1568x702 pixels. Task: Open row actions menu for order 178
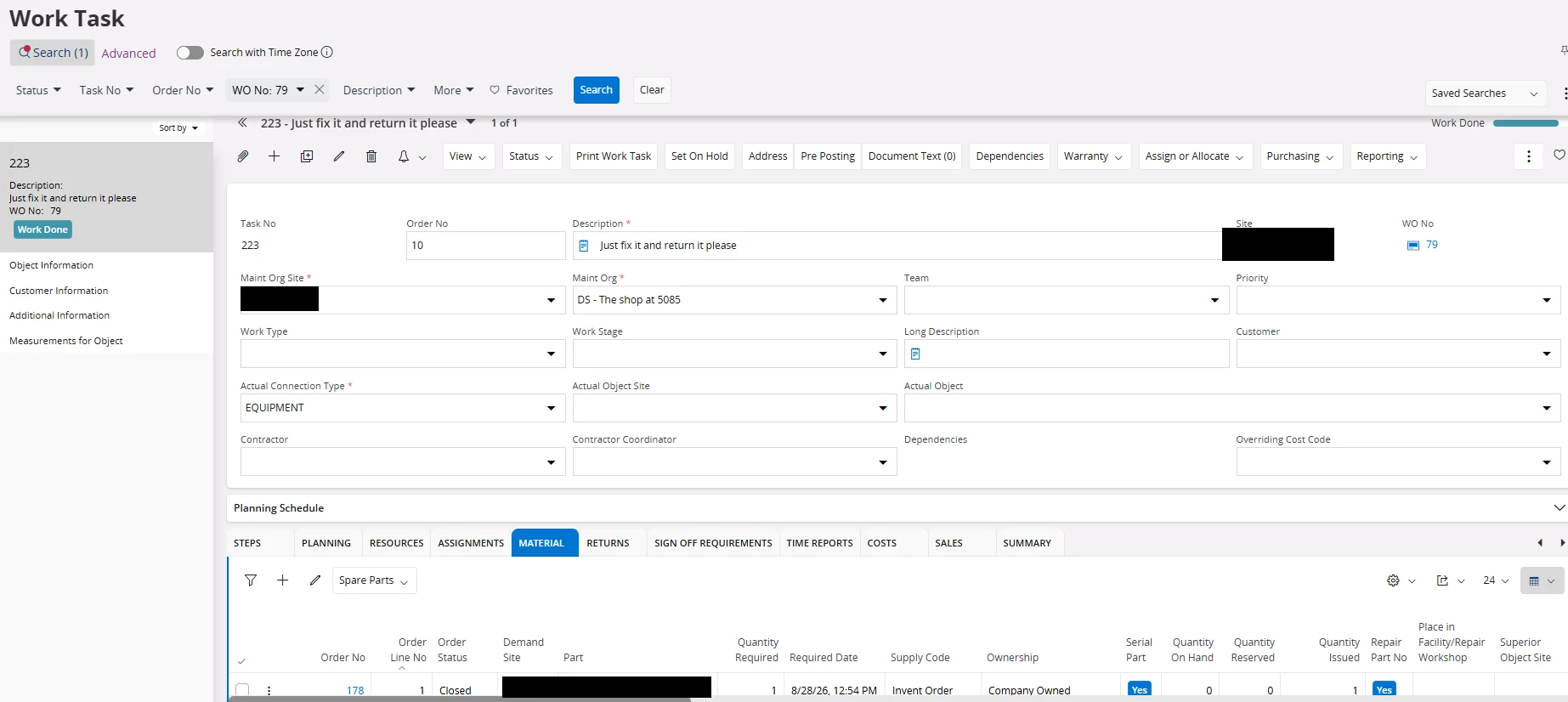[269, 691]
